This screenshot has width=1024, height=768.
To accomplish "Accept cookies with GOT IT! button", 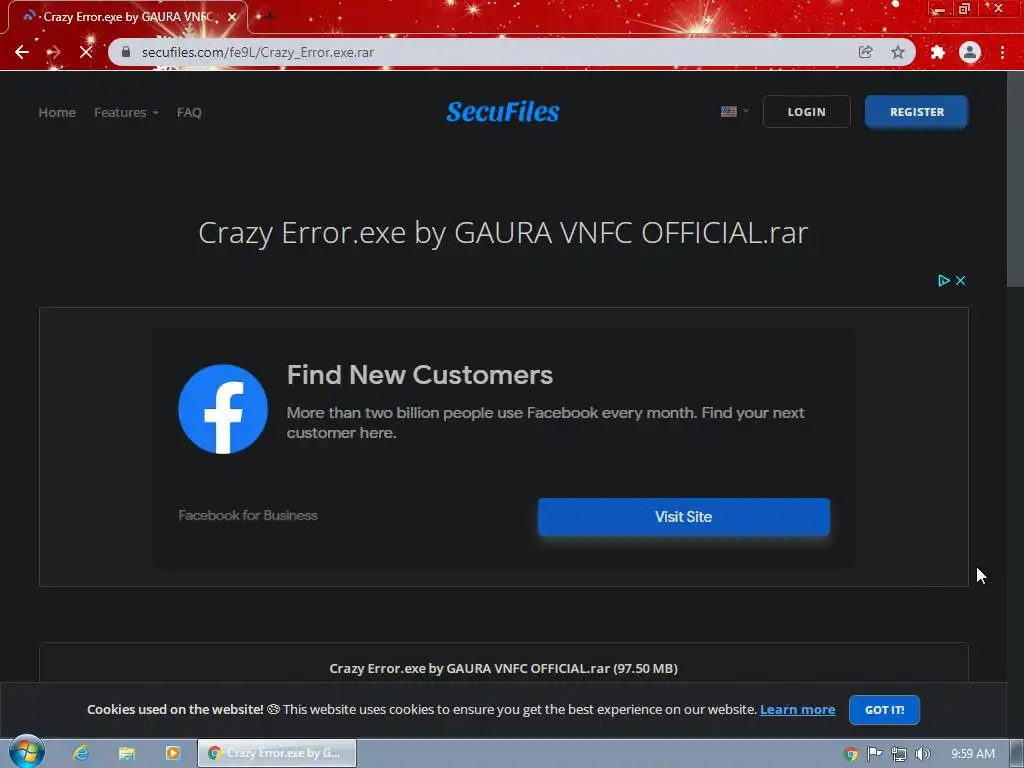I will pos(884,710).
